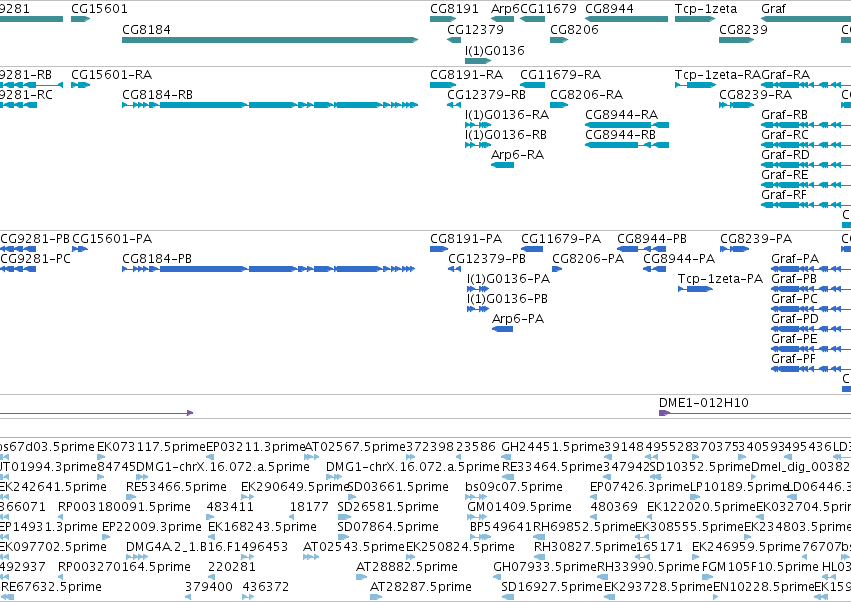Viewport: 851px width, 602px height.
Task: Click the Graf-RB transcript label
Action: [784, 115]
